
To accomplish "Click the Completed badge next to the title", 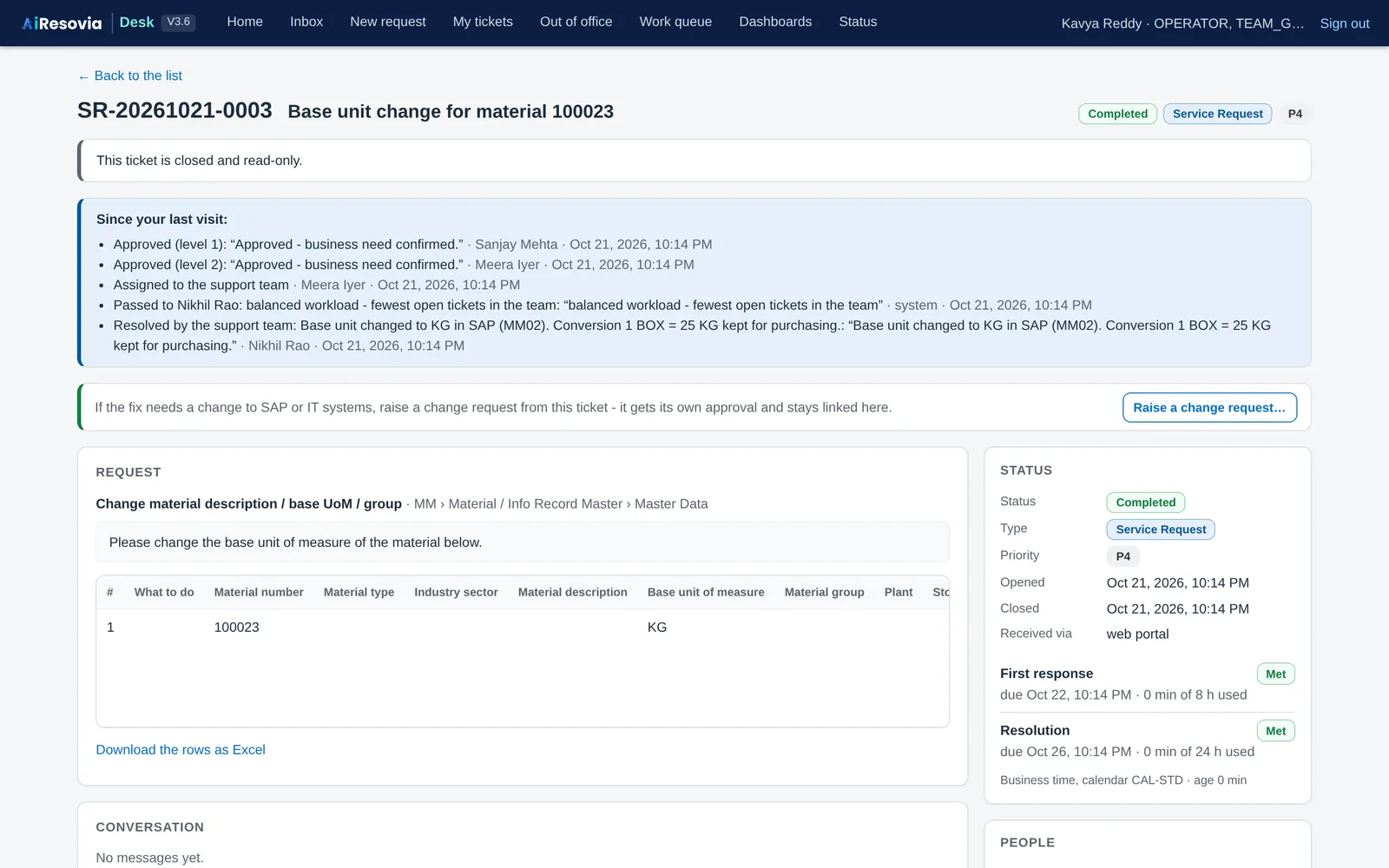I will (x=1117, y=114).
